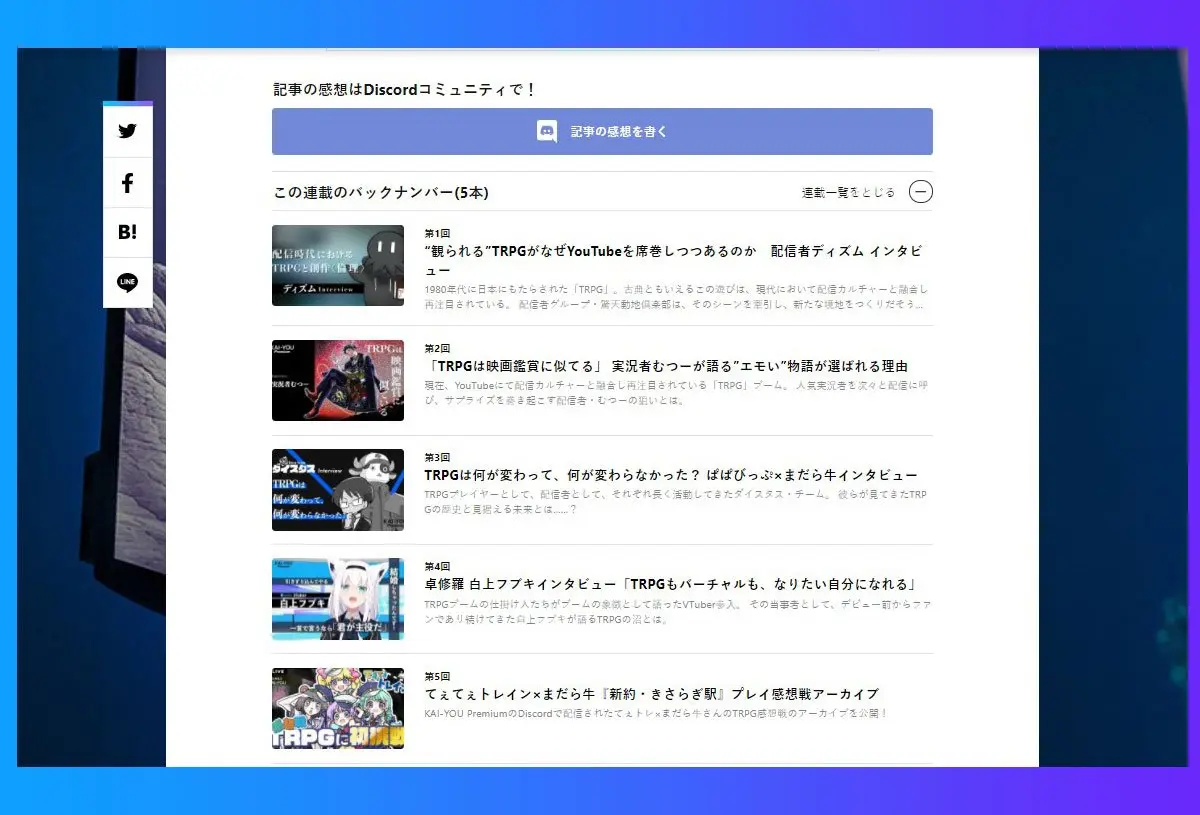Click the description starting 1980年代に日本にもたらされた
Viewport: 1200px width, 815px height.
pyautogui.click(x=676, y=296)
